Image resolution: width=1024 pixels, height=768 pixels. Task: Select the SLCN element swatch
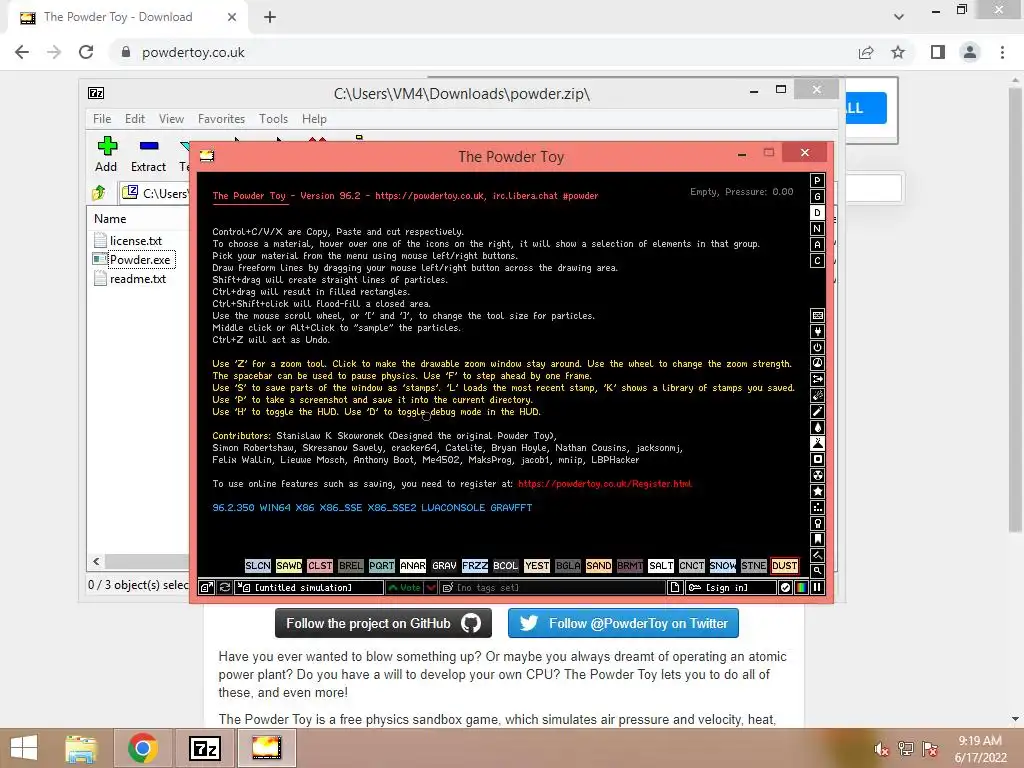coord(257,566)
